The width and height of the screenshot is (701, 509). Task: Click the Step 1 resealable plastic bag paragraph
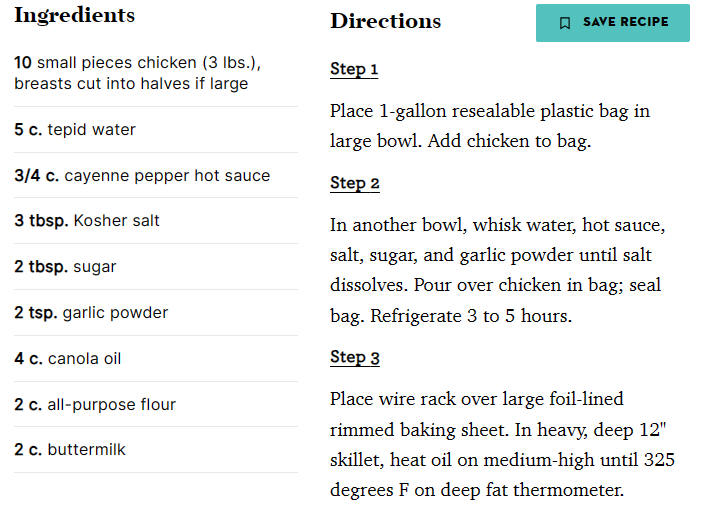click(x=490, y=126)
